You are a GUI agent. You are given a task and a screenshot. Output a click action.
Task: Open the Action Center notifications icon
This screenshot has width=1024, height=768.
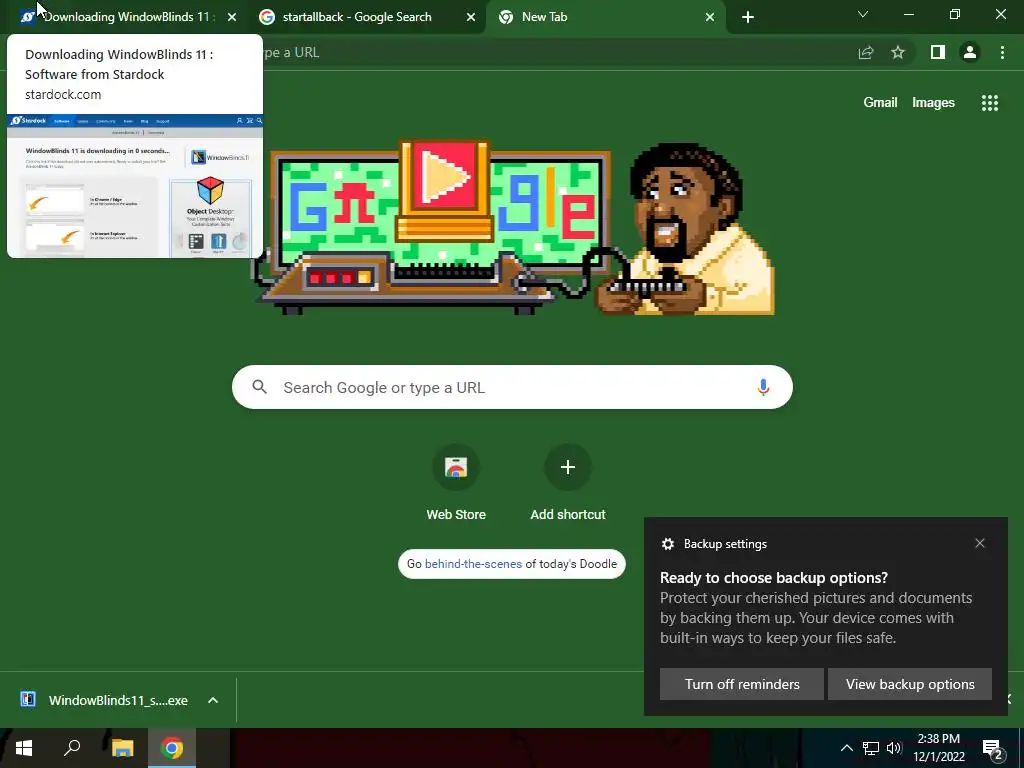[x=993, y=749]
